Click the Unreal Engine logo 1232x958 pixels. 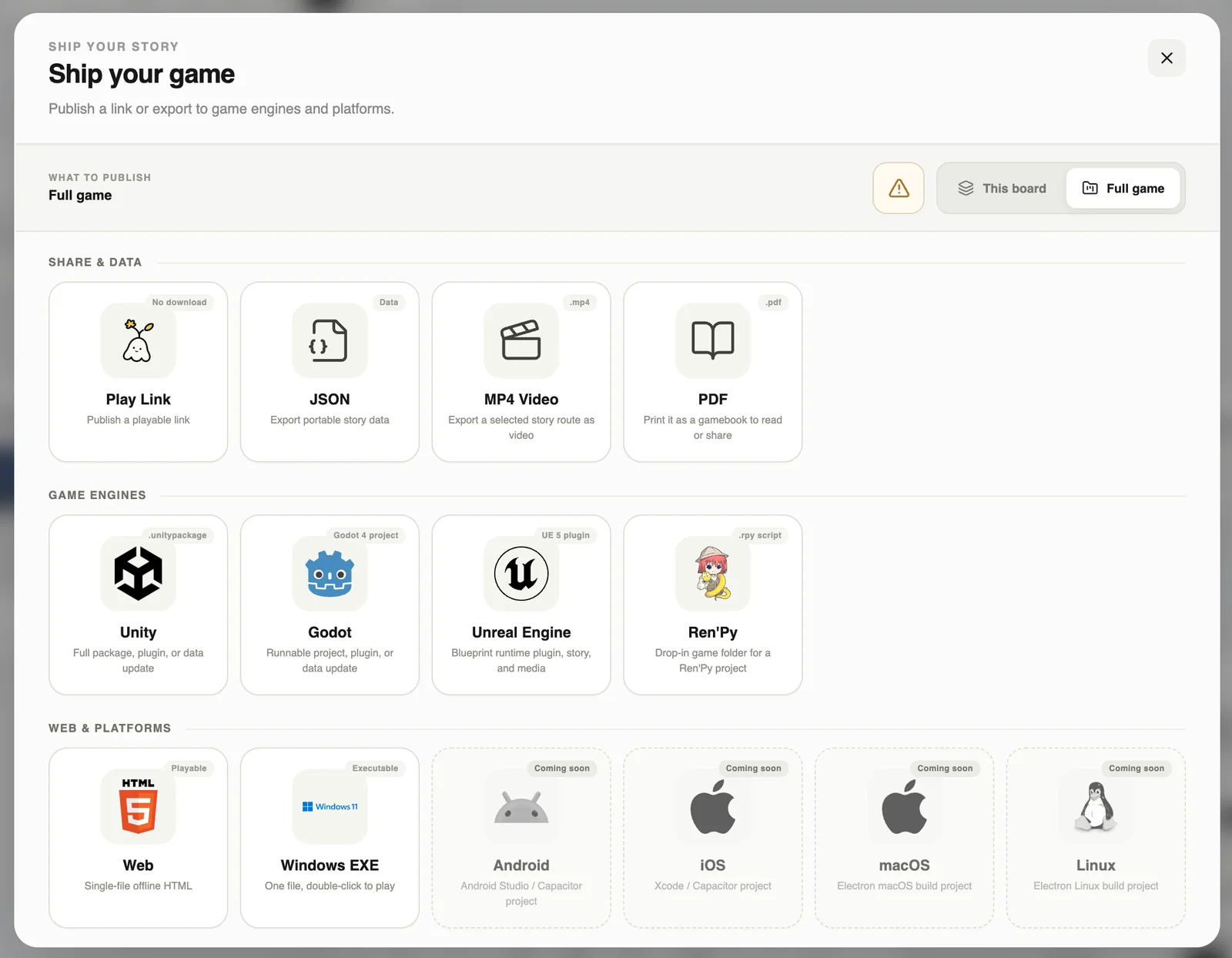point(521,574)
